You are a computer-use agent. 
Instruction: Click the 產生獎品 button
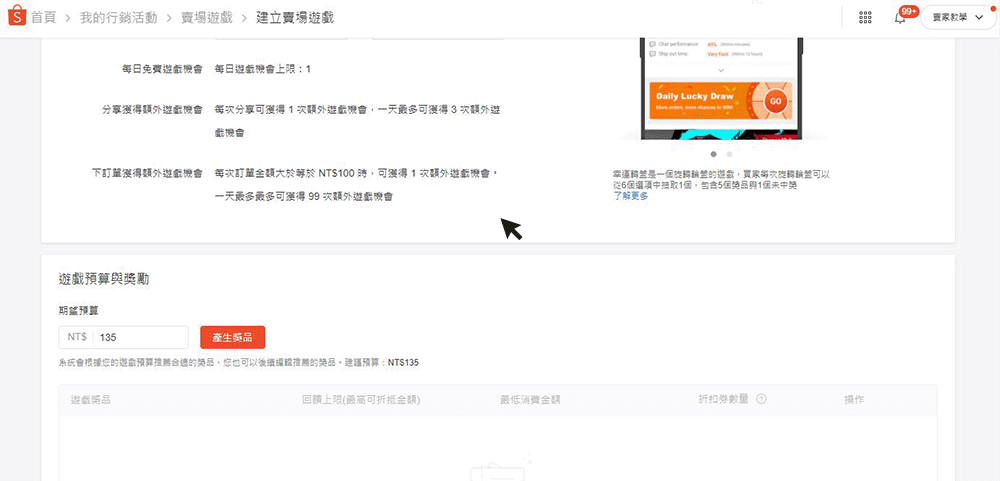tap(232, 337)
